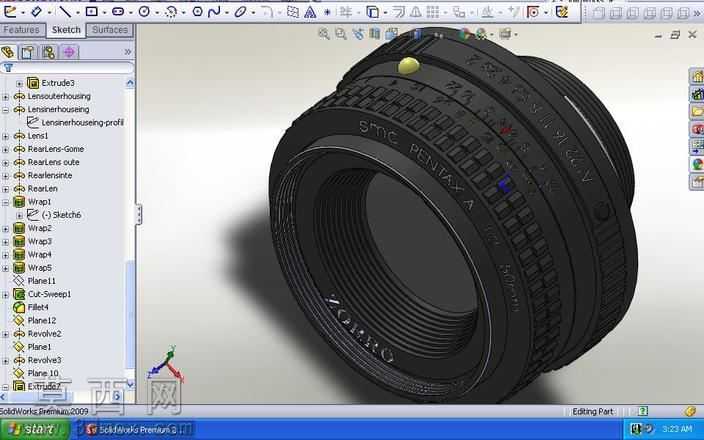The image size is (704, 440).
Task: Select the Arc sketch tool
Action: click(171, 12)
